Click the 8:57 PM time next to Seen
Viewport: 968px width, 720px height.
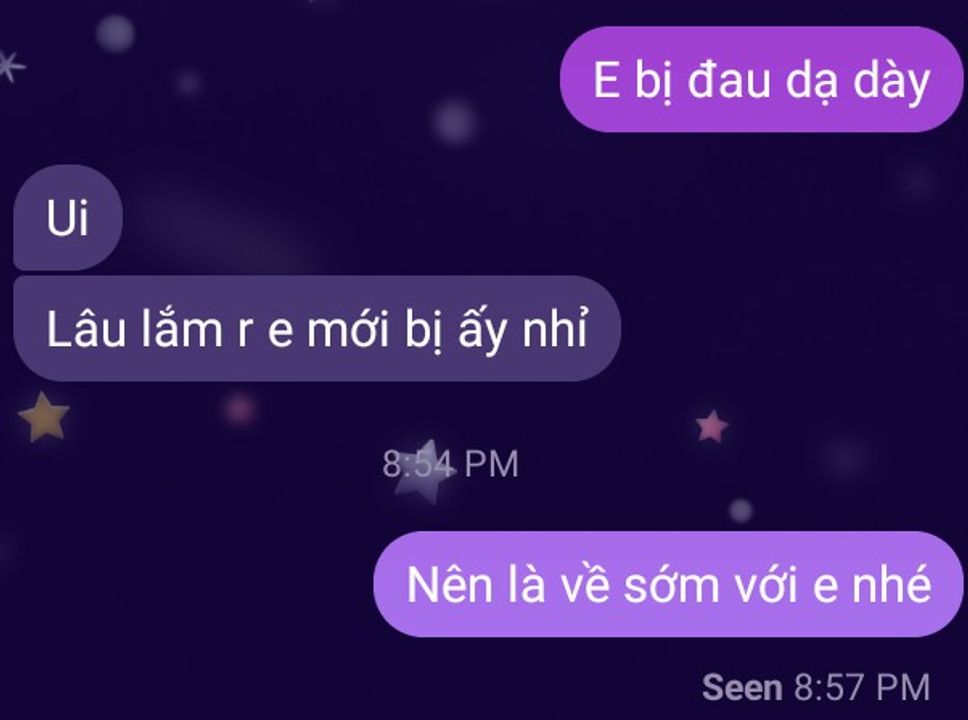862,687
